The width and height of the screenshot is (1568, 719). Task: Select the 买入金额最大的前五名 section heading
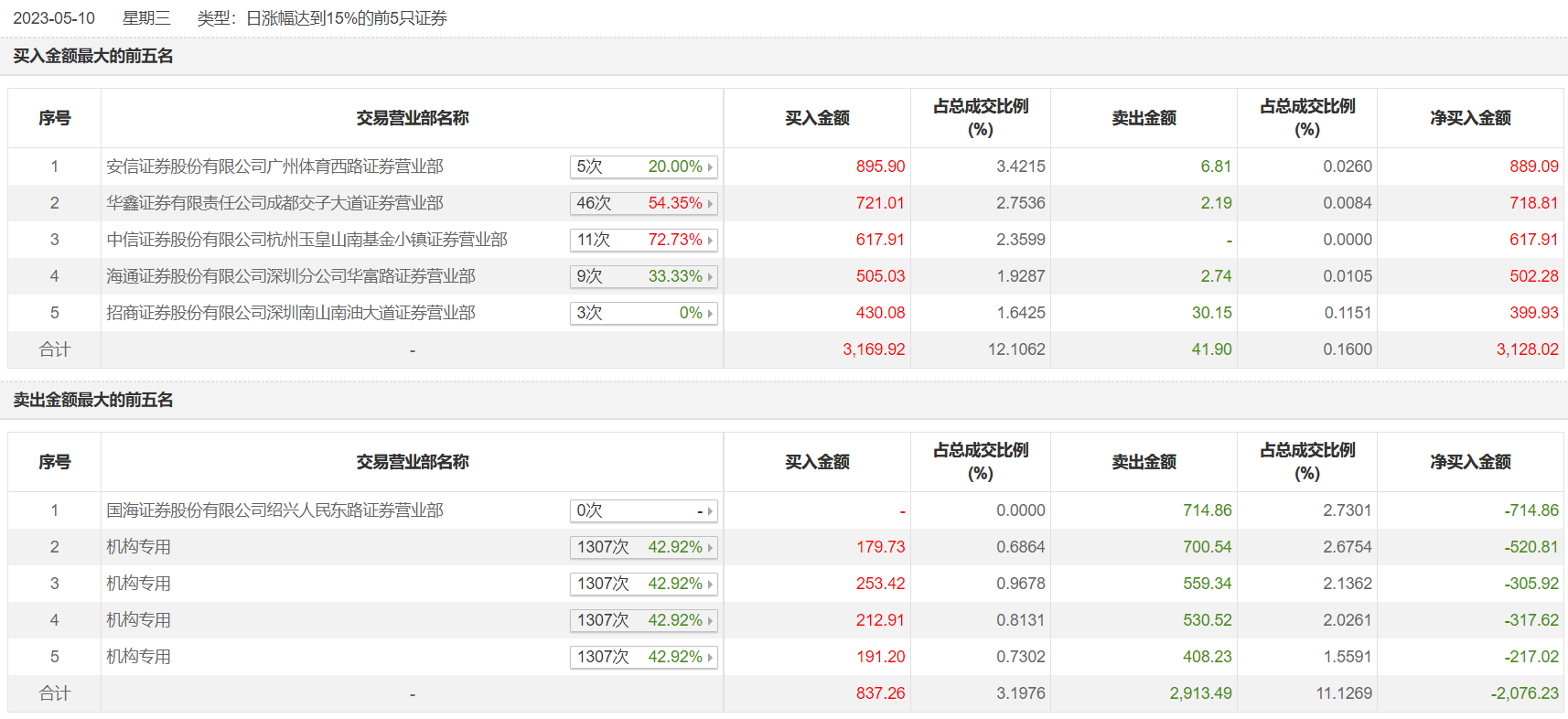point(92,57)
